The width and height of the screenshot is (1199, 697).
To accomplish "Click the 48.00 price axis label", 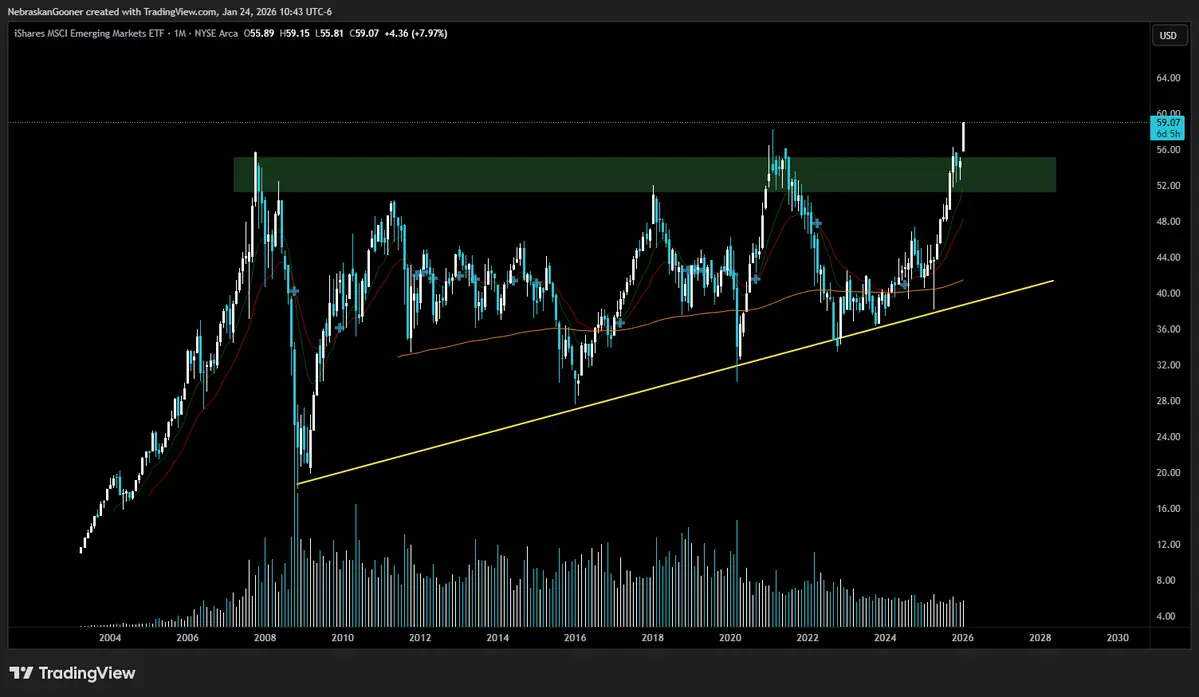I will (1168, 222).
